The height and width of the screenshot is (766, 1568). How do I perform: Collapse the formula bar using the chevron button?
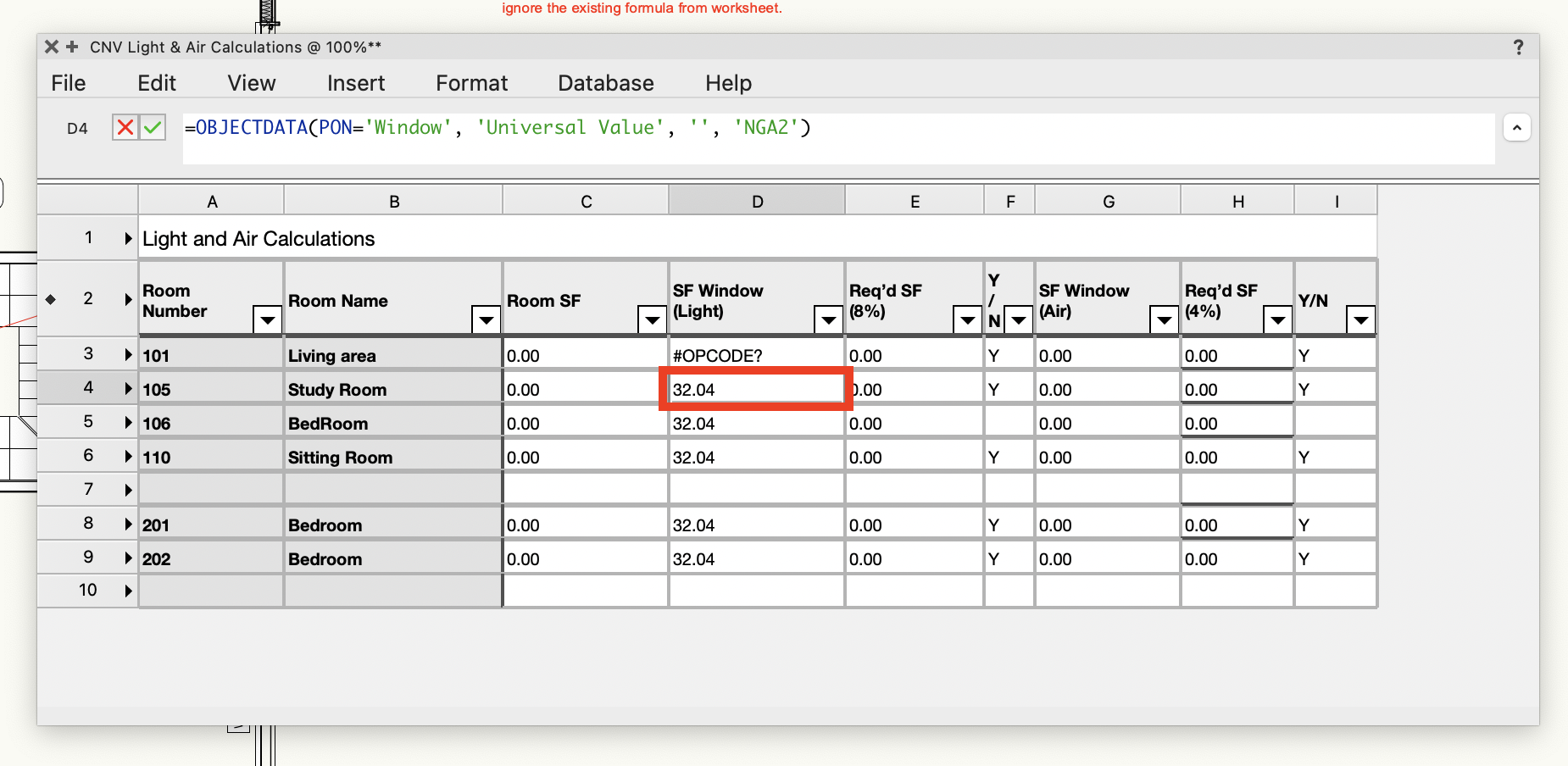(x=1518, y=127)
